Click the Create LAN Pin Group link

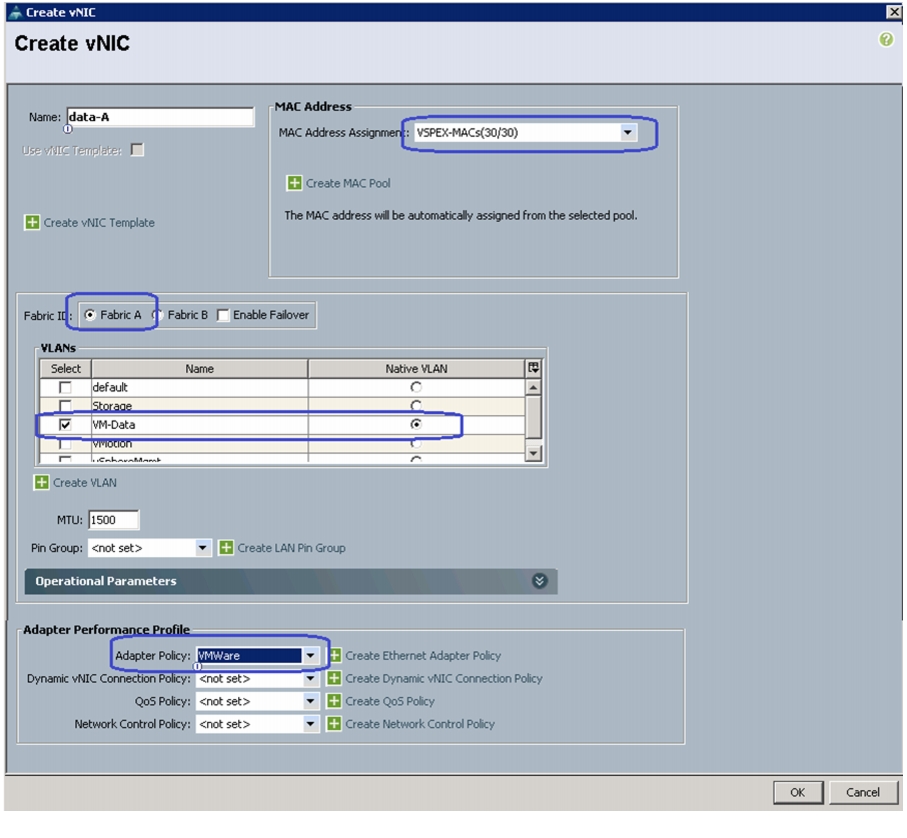(x=292, y=548)
